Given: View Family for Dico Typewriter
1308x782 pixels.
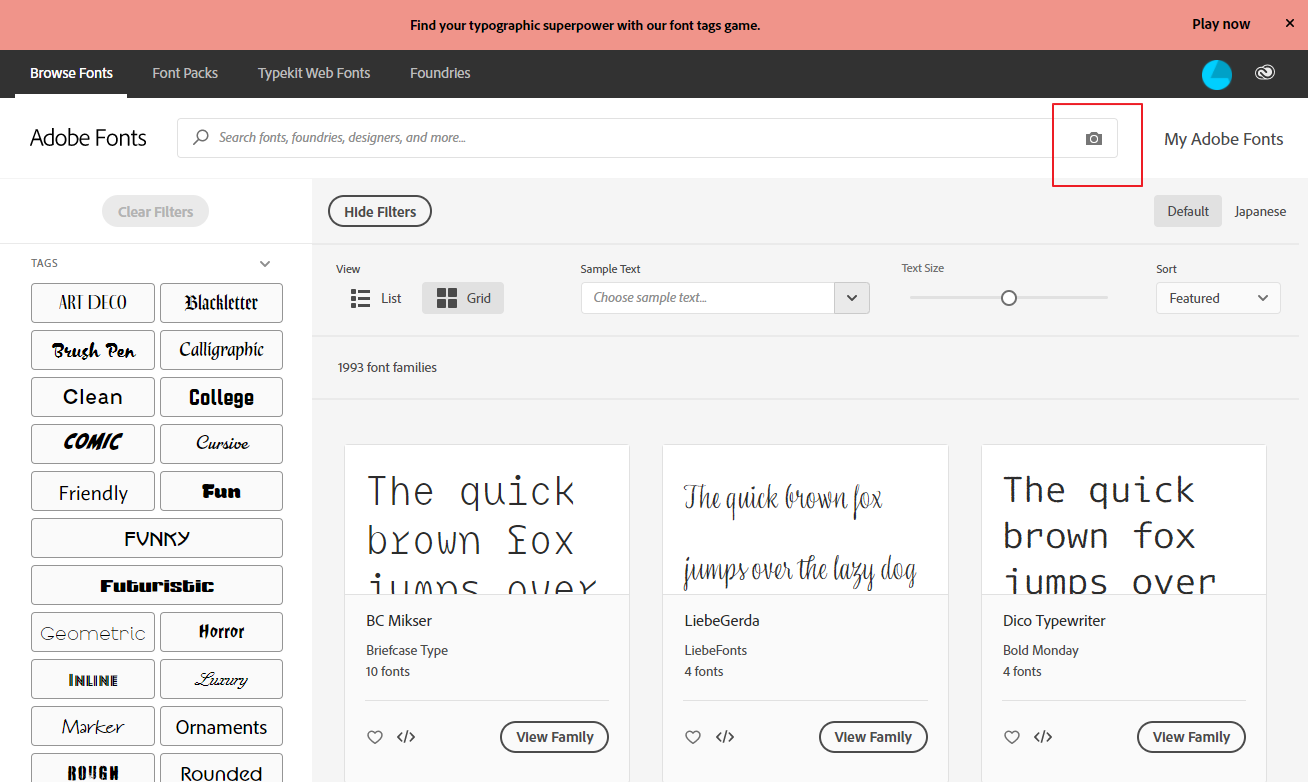Looking at the screenshot, I should click(x=1191, y=737).
